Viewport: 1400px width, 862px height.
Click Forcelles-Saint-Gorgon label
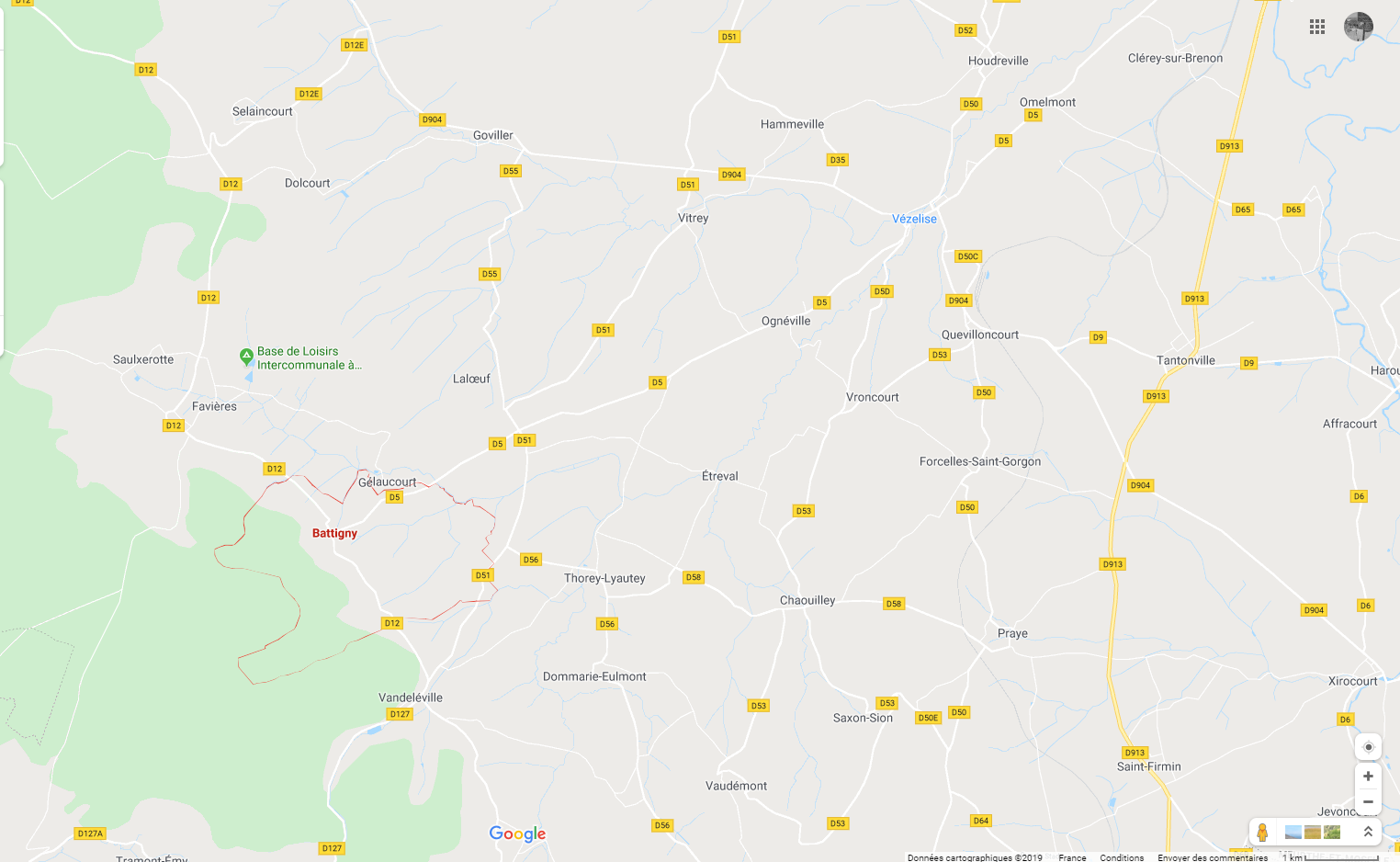980,461
